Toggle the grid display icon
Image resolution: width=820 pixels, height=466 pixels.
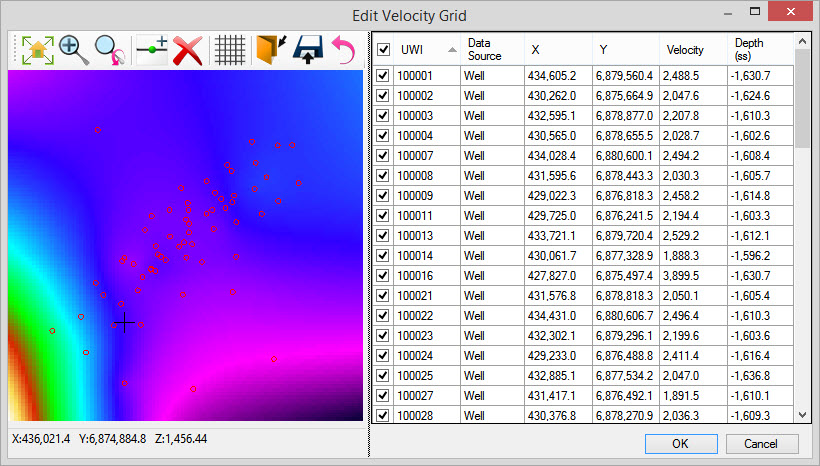231,50
